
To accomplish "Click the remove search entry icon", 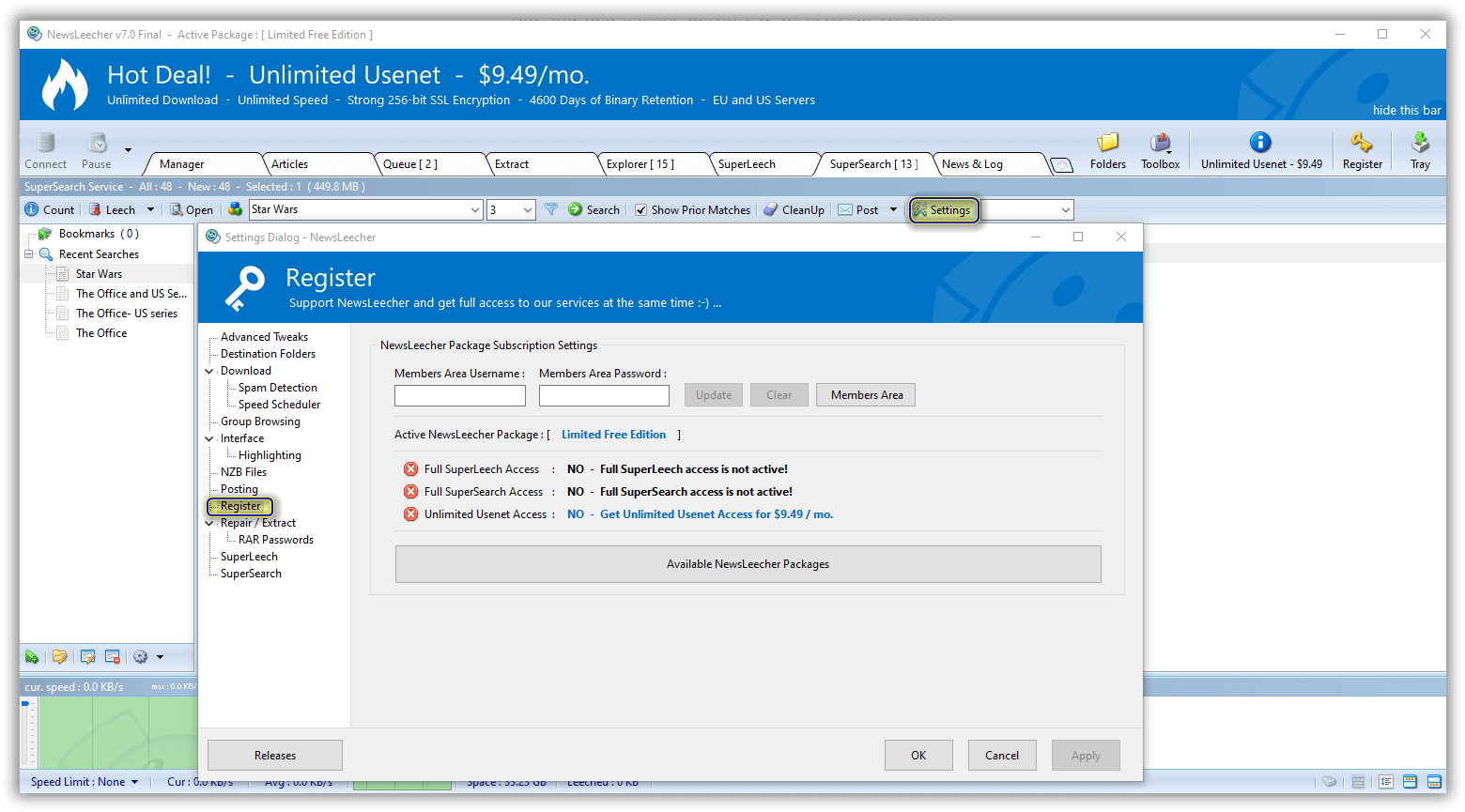I will coord(113,657).
